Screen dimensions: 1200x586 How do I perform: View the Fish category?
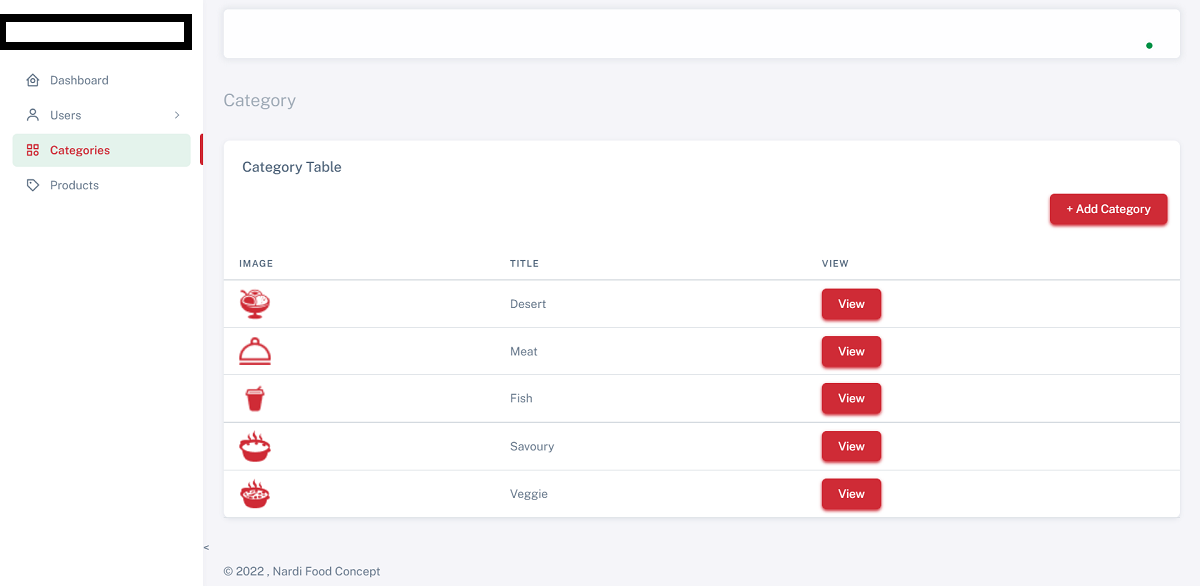[x=851, y=399]
